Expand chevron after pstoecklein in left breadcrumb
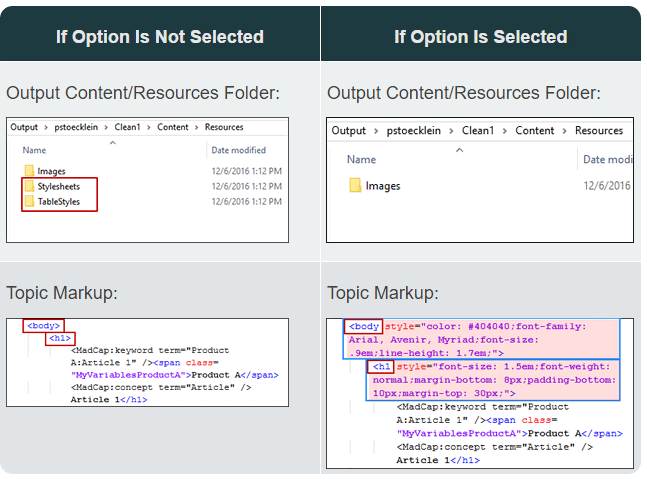The height and width of the screenshot is (479, 647). (106, 127)
